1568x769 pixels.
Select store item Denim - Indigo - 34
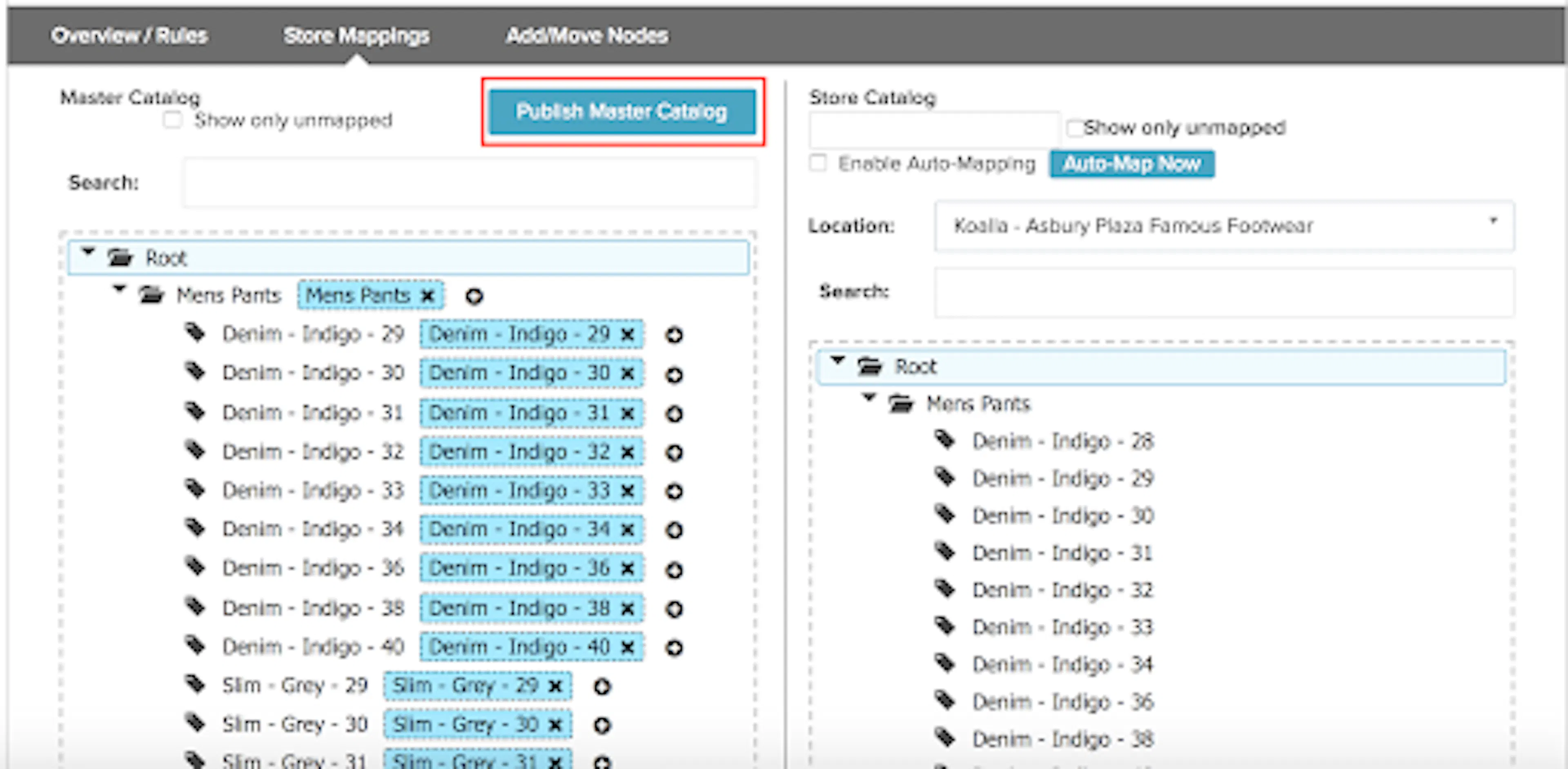pos(1063,665)
